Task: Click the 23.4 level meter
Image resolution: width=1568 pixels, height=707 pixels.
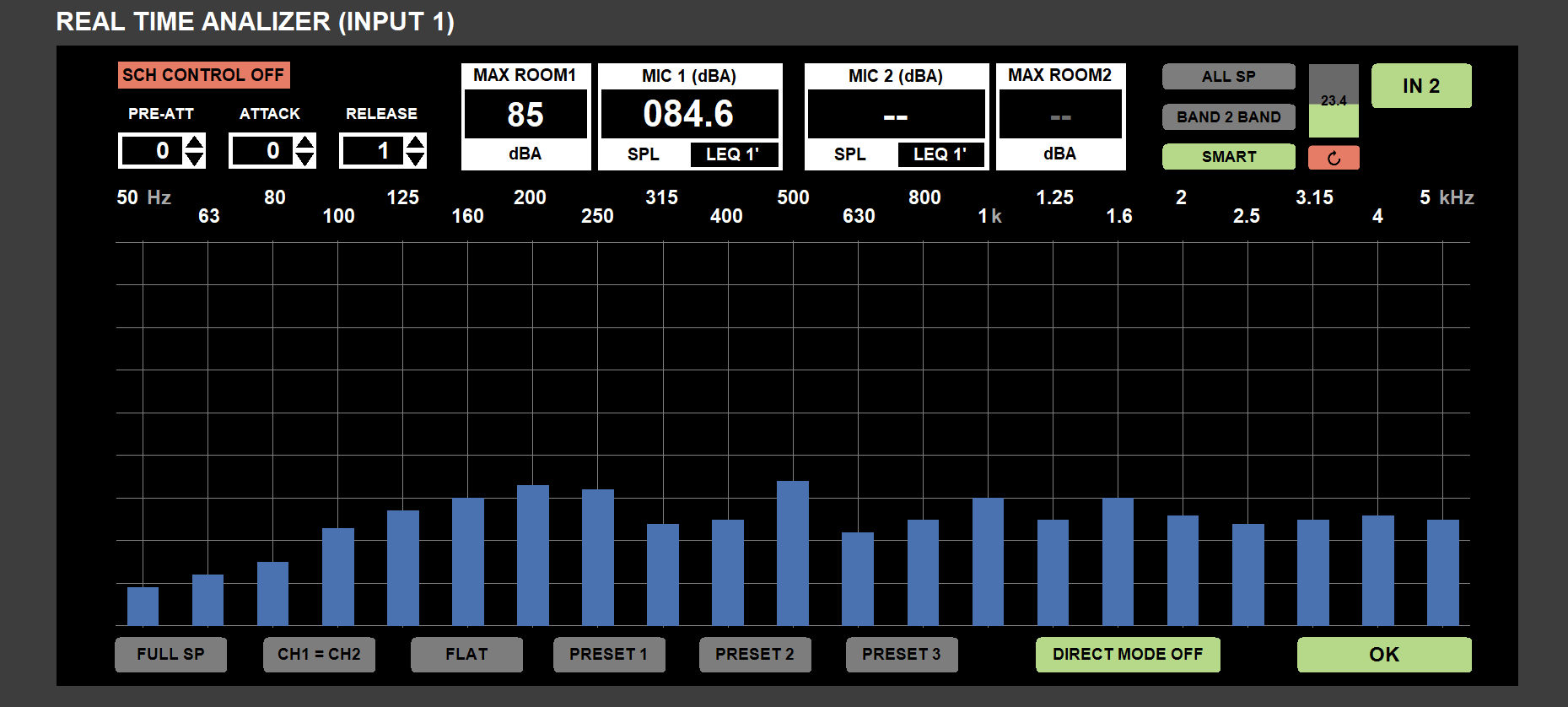Action: pyautogui.click(x=1333, y=101)
